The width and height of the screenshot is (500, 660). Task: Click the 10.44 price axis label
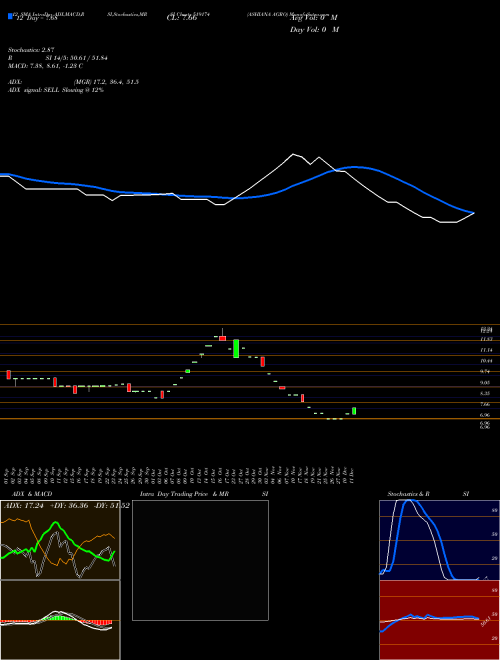[x=484, y=361]
